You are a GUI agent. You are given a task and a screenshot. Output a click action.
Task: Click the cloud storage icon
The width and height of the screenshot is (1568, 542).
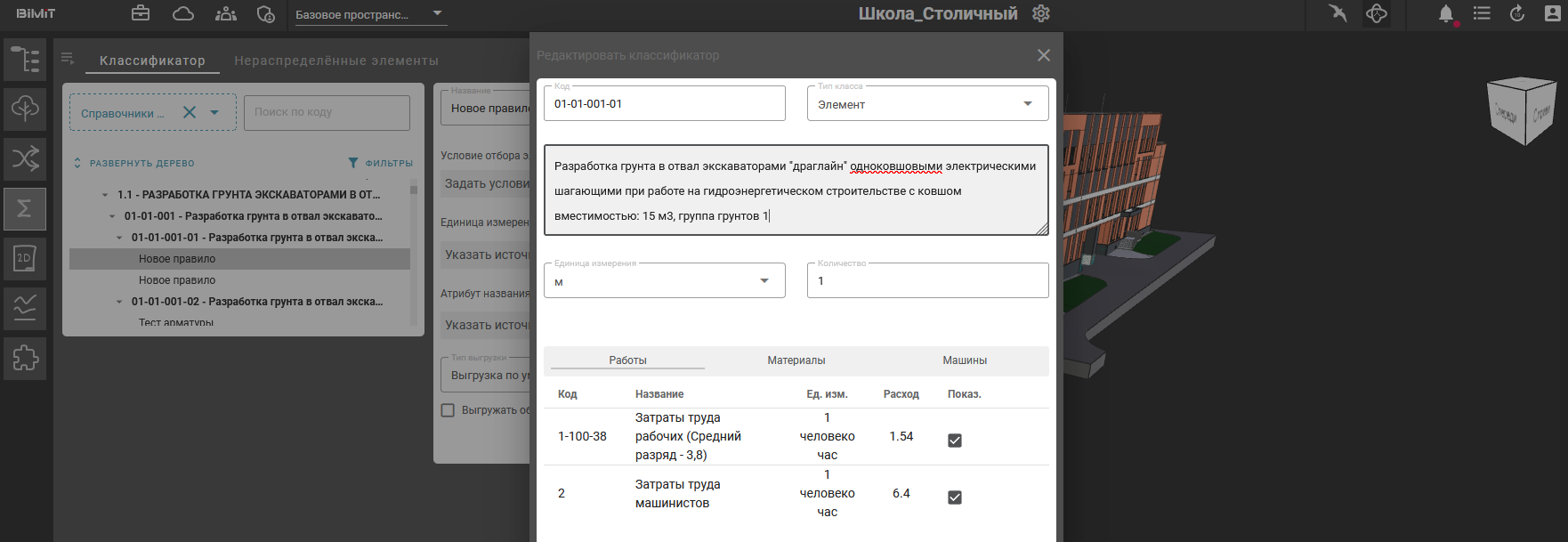tap(183, 13)
